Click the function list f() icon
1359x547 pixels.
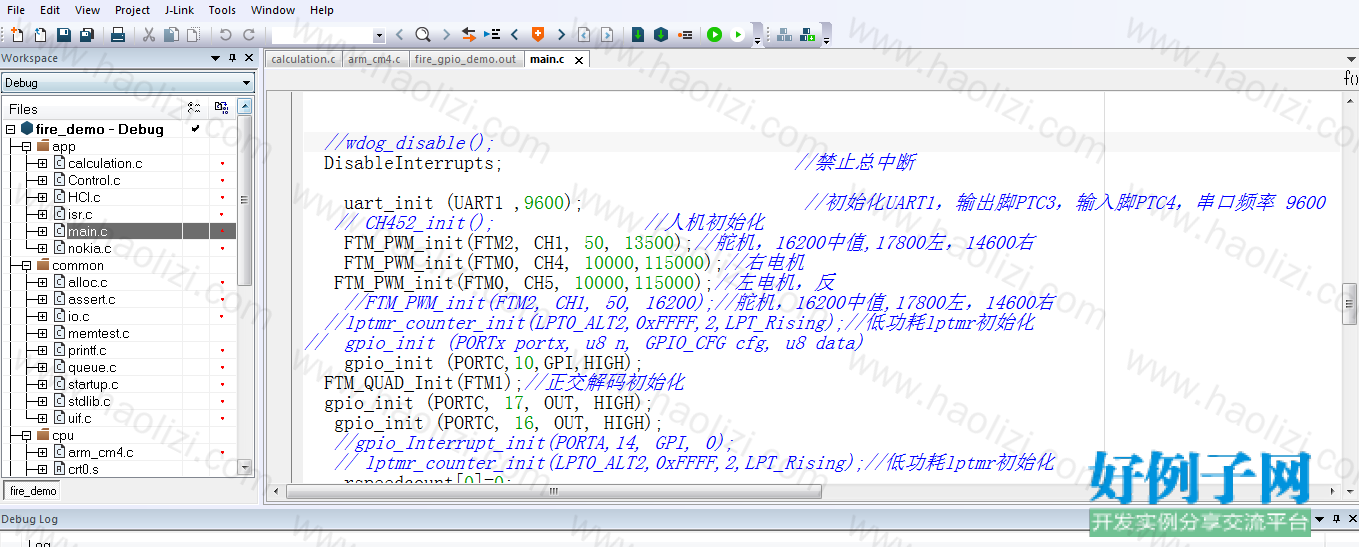point(1350,77)
